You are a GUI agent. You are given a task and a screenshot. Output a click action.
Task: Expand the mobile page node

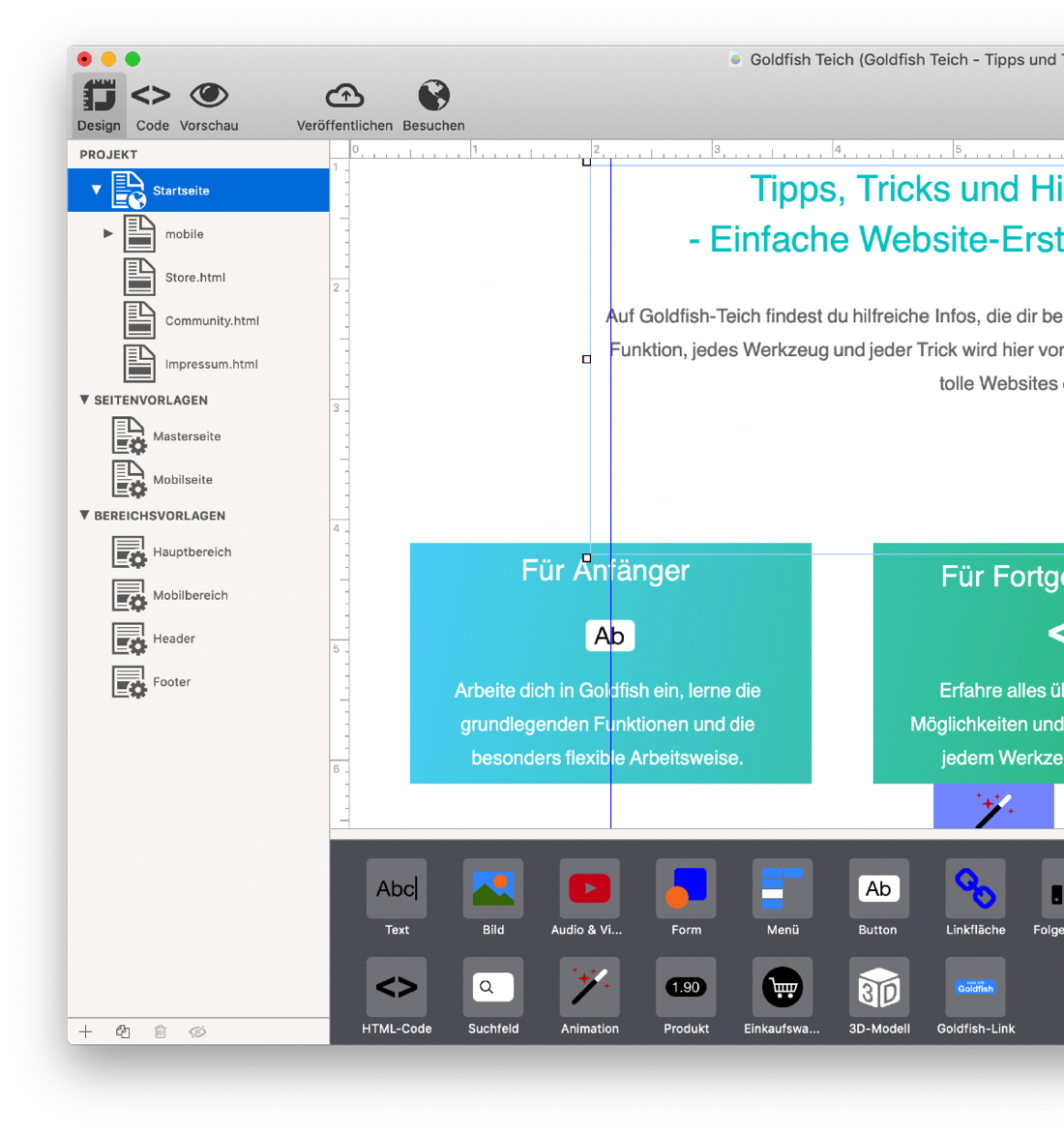pyautogui.click(x=107, y=233)
